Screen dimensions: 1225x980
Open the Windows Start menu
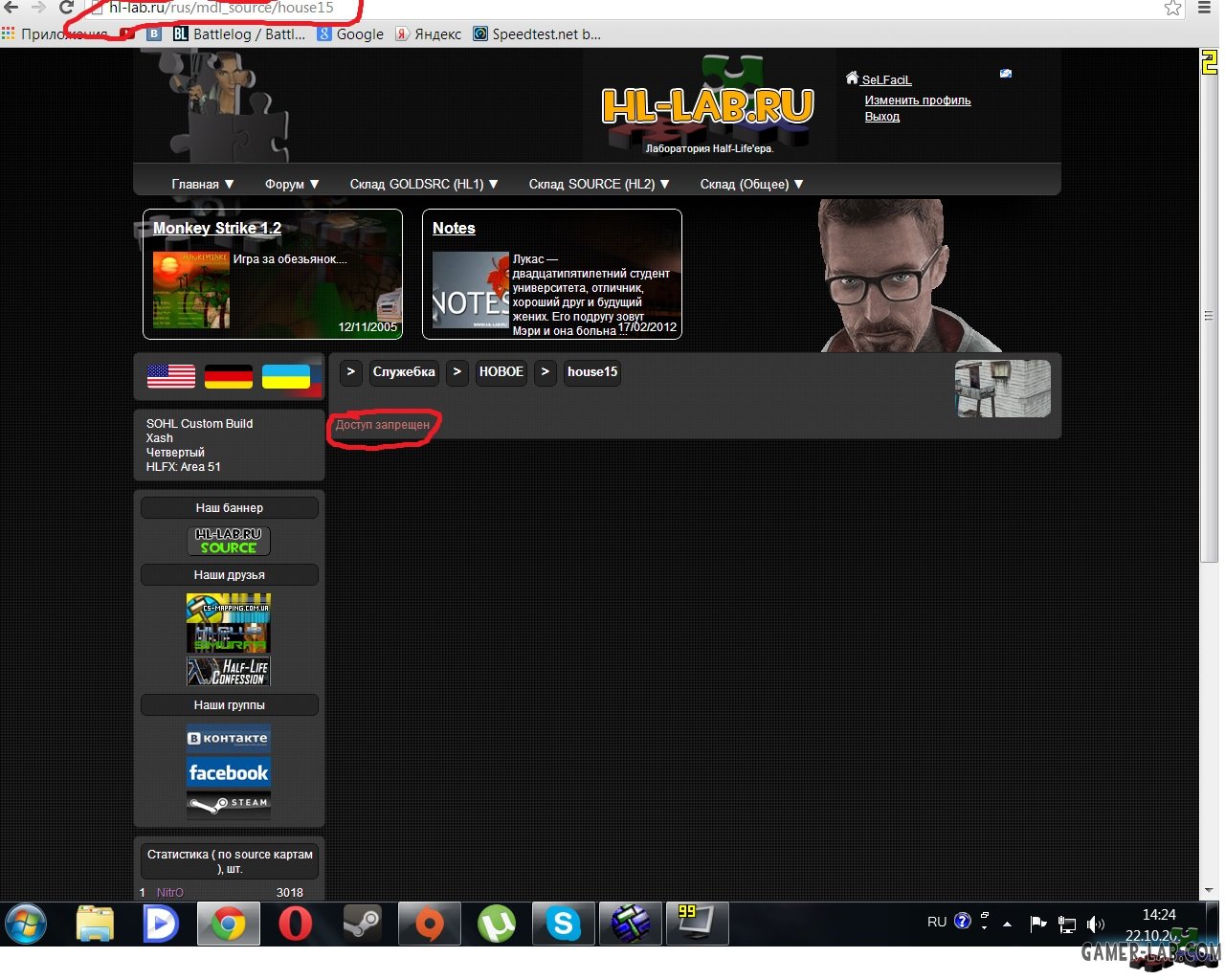coord(26,924)
